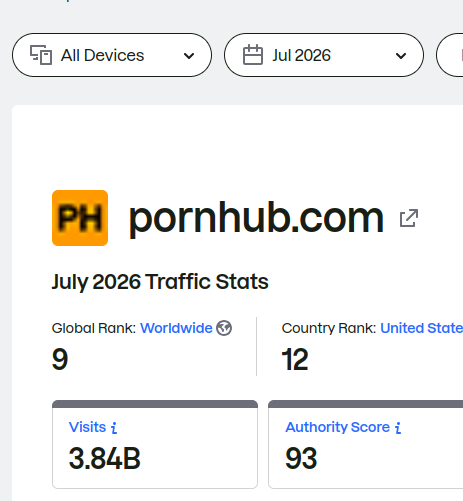Open external link icon beside domain

click(409, 218)
